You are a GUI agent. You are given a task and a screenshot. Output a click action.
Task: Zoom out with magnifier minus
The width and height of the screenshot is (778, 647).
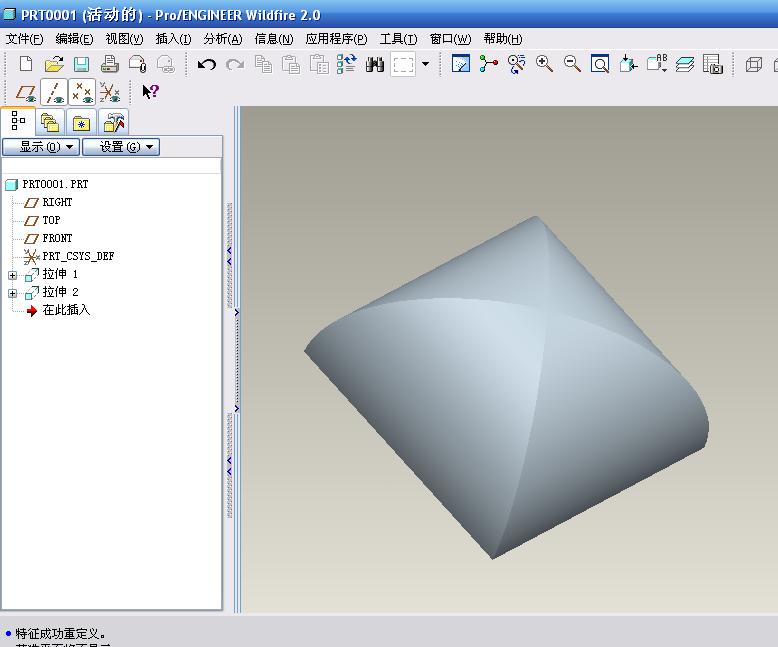(x=572, y=64)
